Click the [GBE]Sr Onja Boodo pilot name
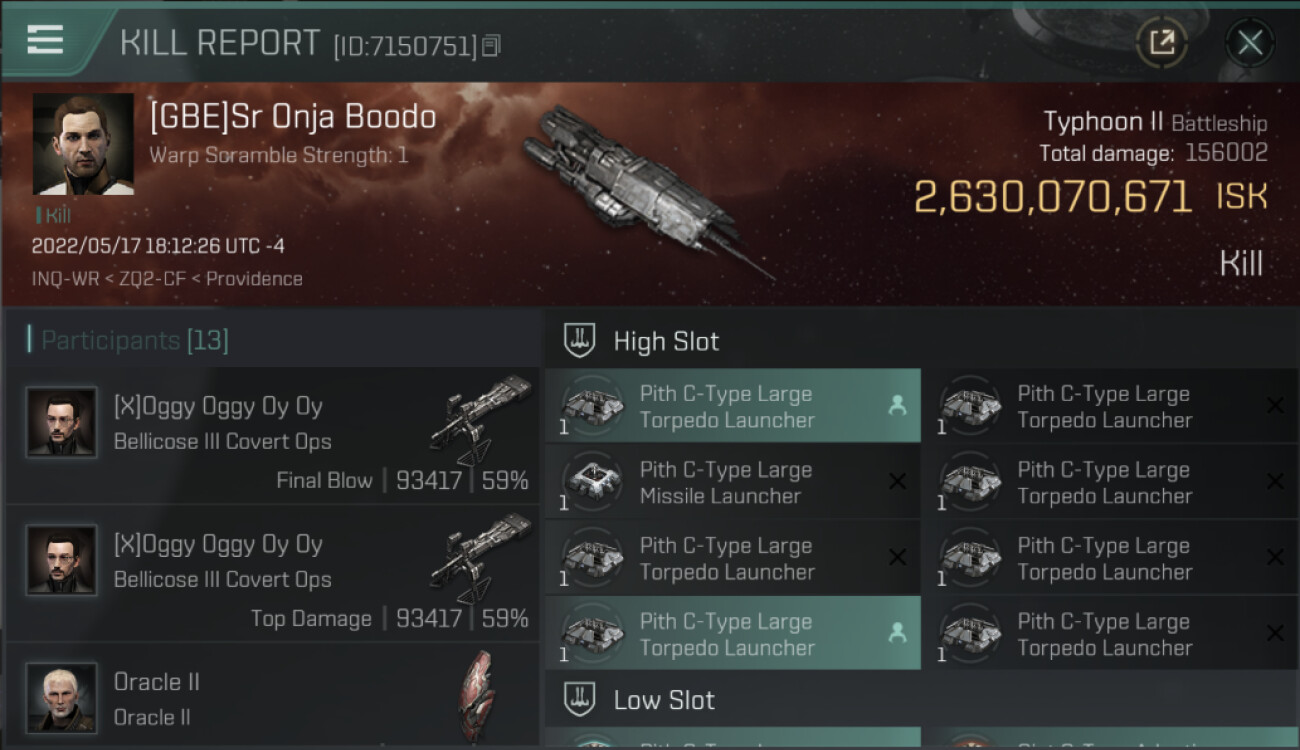Viewport: 1300px width, 750px height. (x=292, y=117)
